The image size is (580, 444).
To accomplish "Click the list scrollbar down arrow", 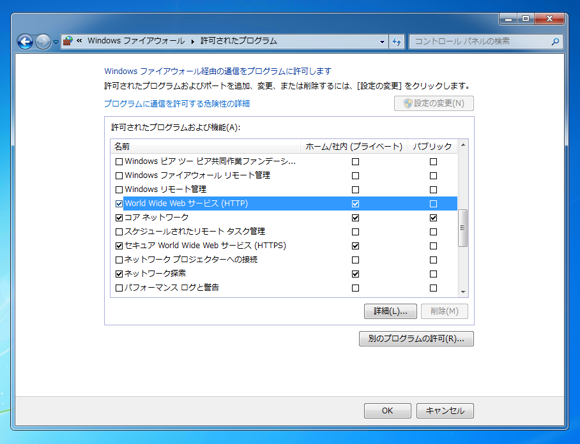I will (x=463, y=292).
